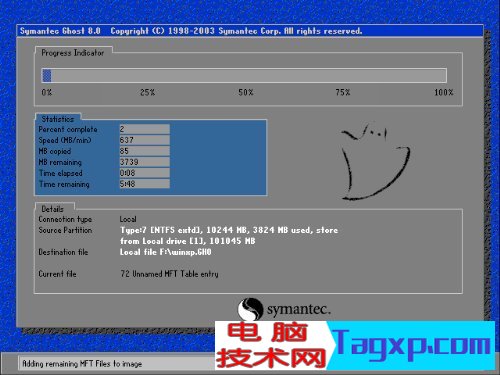Screen dimensions: 500x375
Task: Click the Source Partition label
Action: tap(65, 230)
